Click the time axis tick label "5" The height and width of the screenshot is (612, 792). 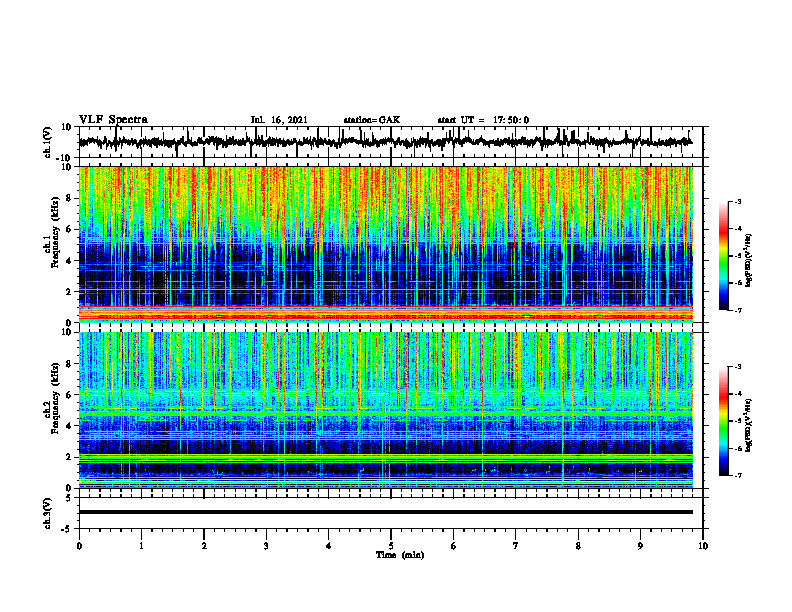coord(391,546)
